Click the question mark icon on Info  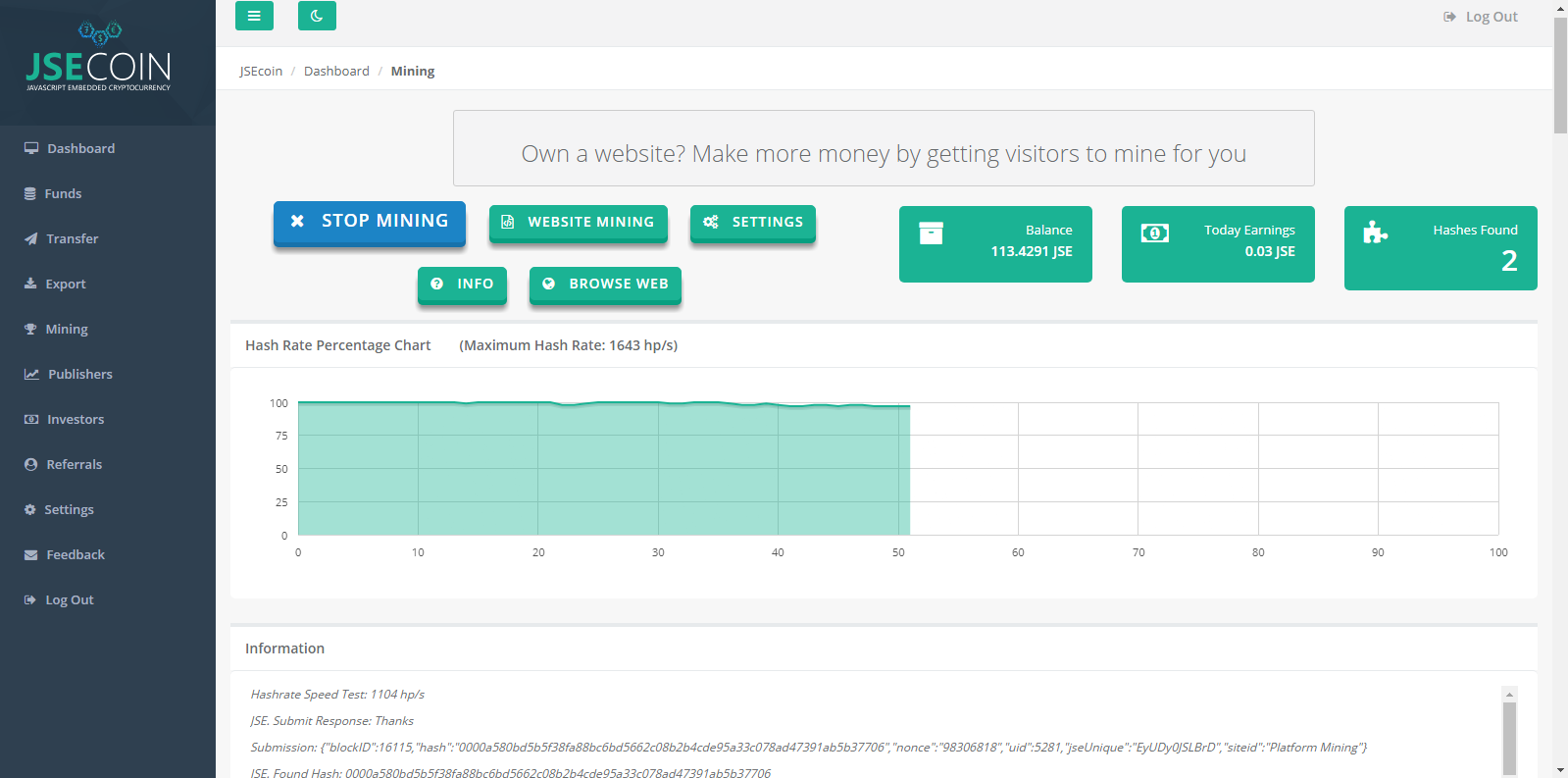pyautogui.click(x=436, y=284)
